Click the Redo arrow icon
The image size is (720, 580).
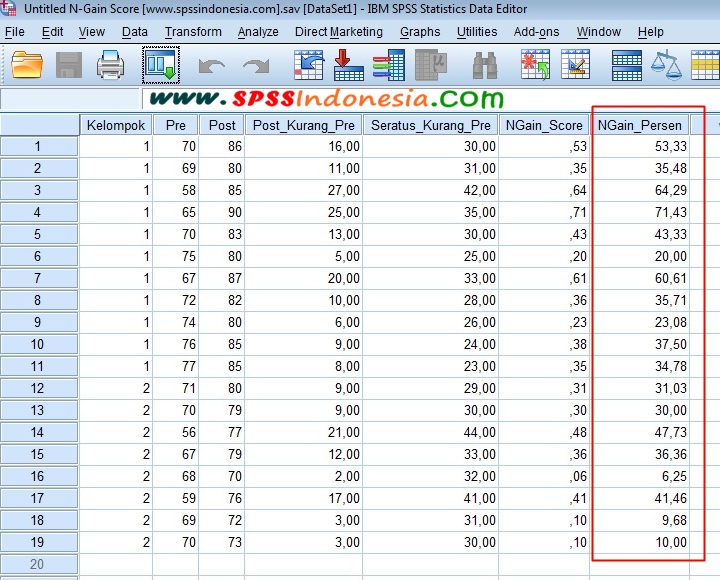pyautogui.click(x=256, y=66)
